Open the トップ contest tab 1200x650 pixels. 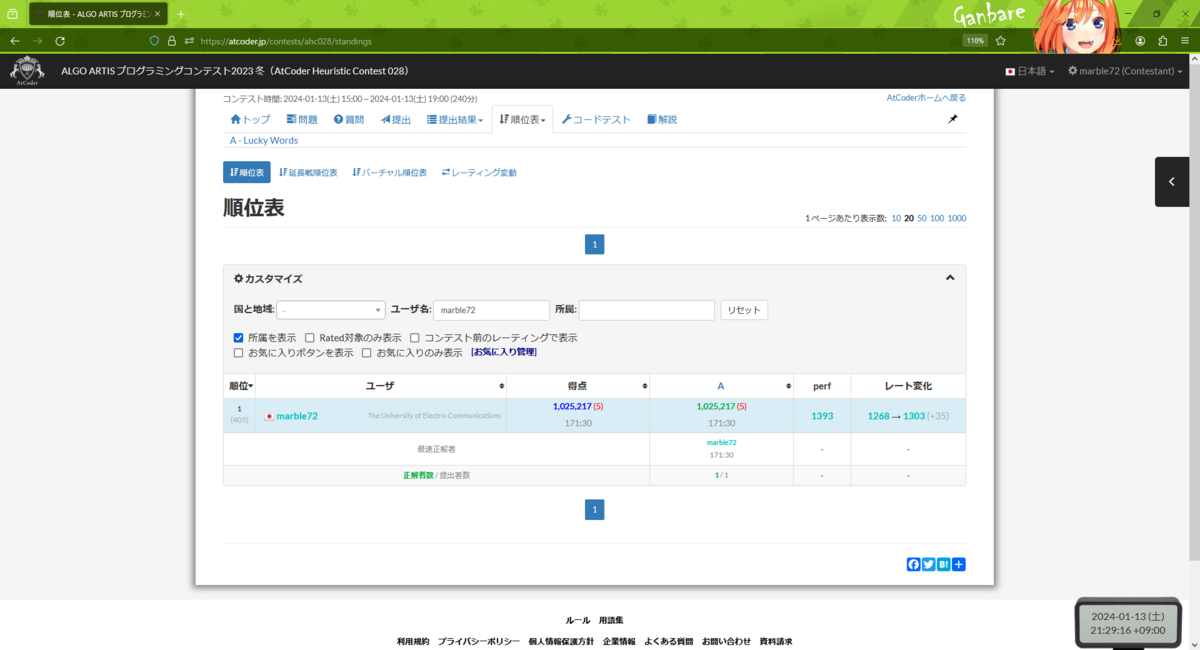tap(250, 119)
